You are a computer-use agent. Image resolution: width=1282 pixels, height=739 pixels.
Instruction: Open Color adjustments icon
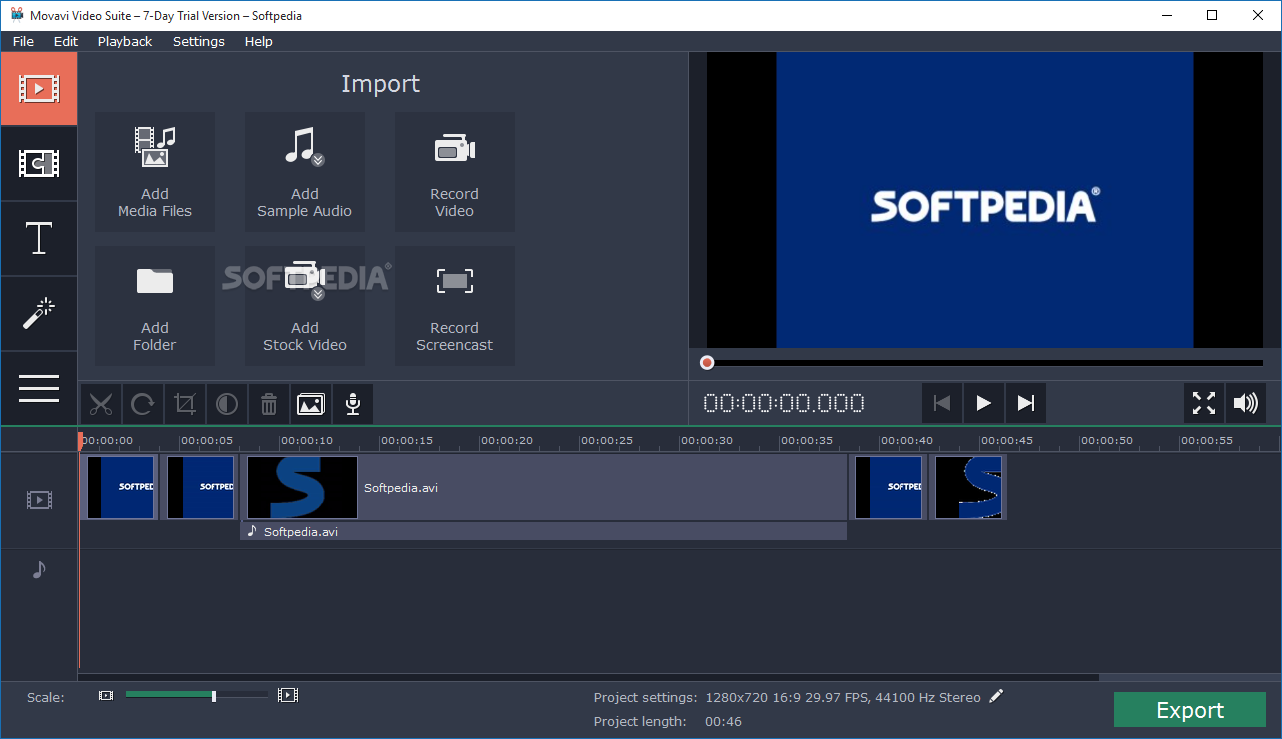[x=227, y=404]
